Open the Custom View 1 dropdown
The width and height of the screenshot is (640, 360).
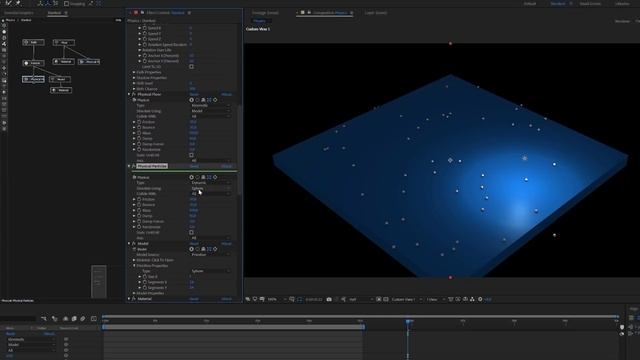click(x=407, y=299)
